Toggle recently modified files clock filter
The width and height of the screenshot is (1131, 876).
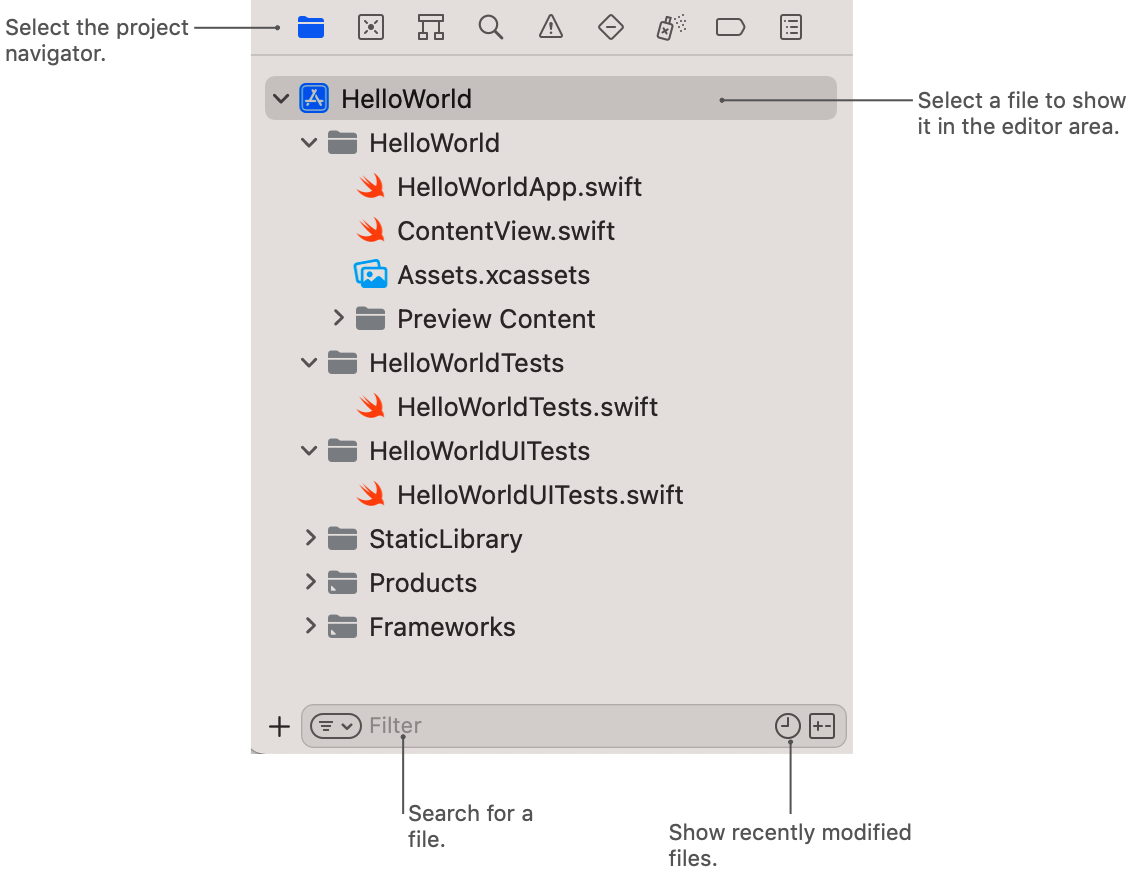pyautogui.click(x=788, y=725)
